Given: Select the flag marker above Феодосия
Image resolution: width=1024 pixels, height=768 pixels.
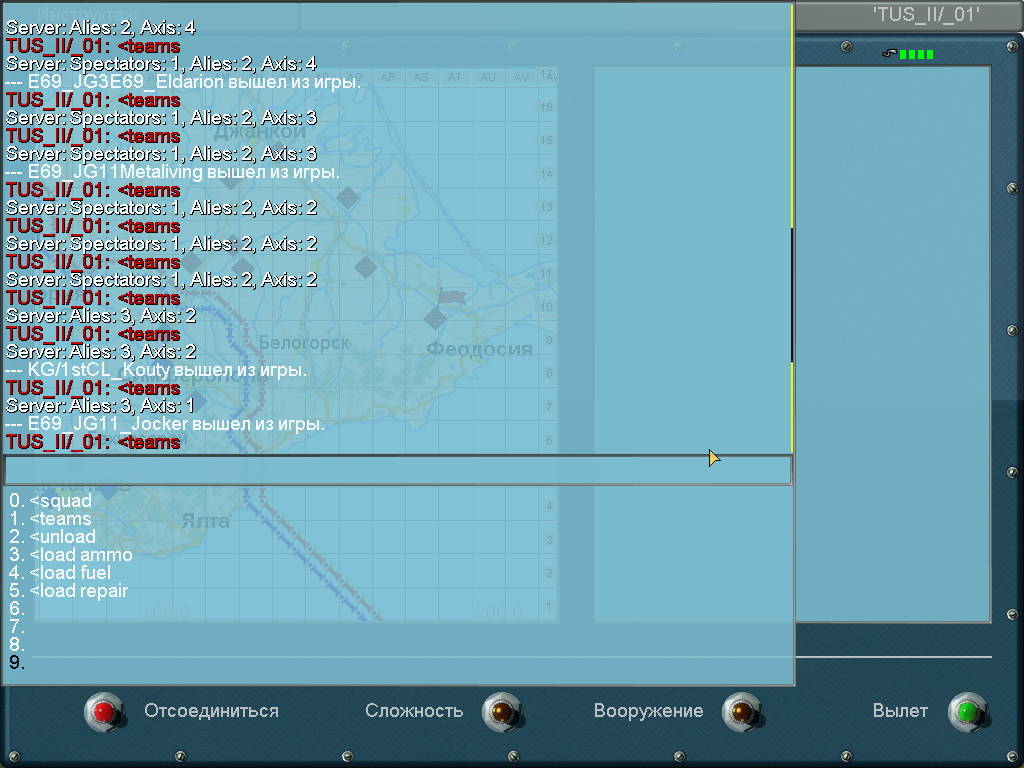Looking at the screenshot, I should click(452, 297).
